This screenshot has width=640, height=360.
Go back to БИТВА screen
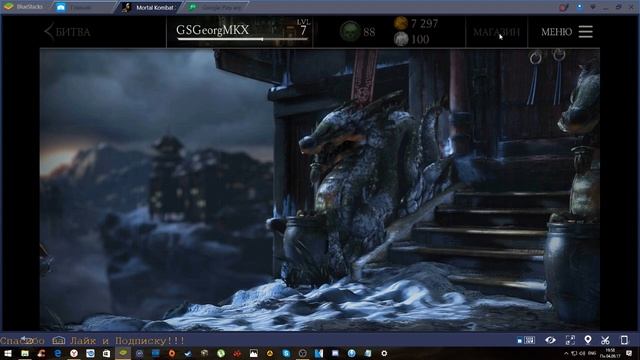[67, 32]
